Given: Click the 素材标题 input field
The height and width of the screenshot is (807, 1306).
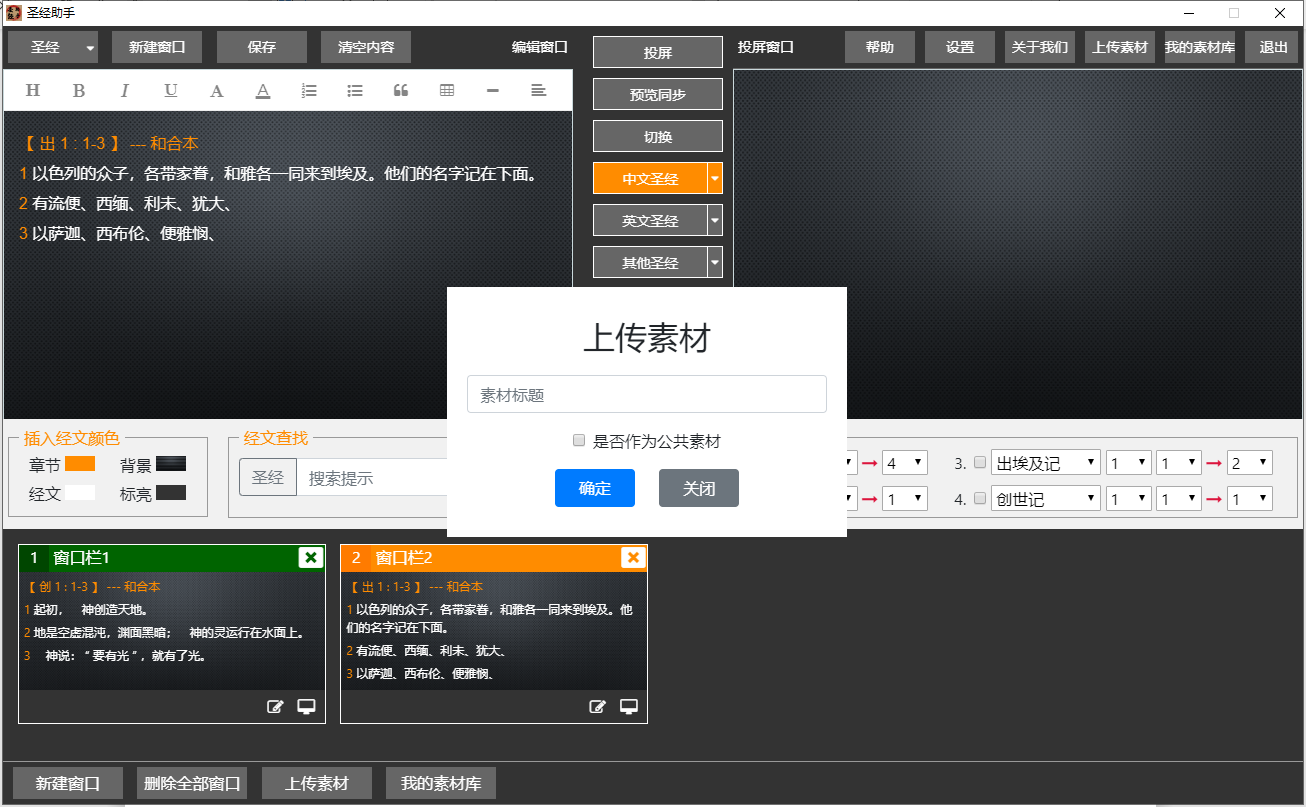Looking at the screenshot, I should tap(646, 394).
